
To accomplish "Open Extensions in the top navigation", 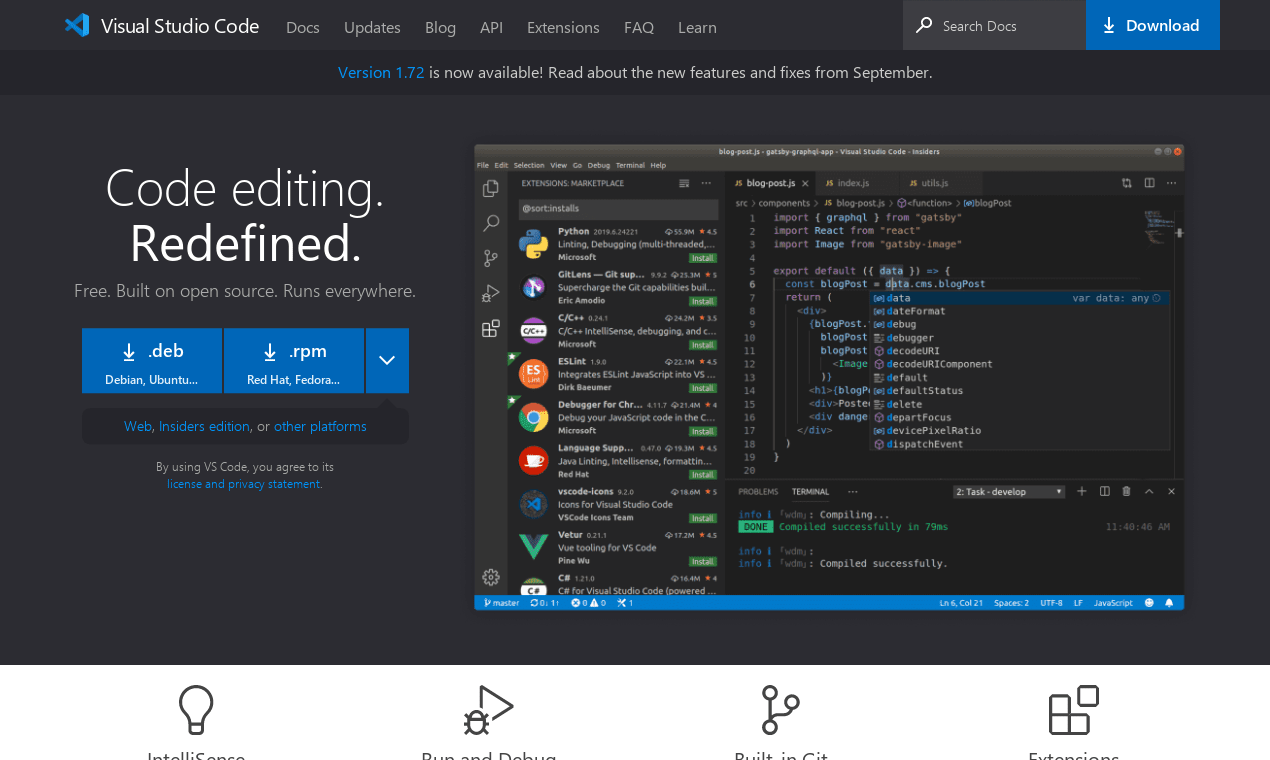I will pyautogui.click(x=563, y=27).
